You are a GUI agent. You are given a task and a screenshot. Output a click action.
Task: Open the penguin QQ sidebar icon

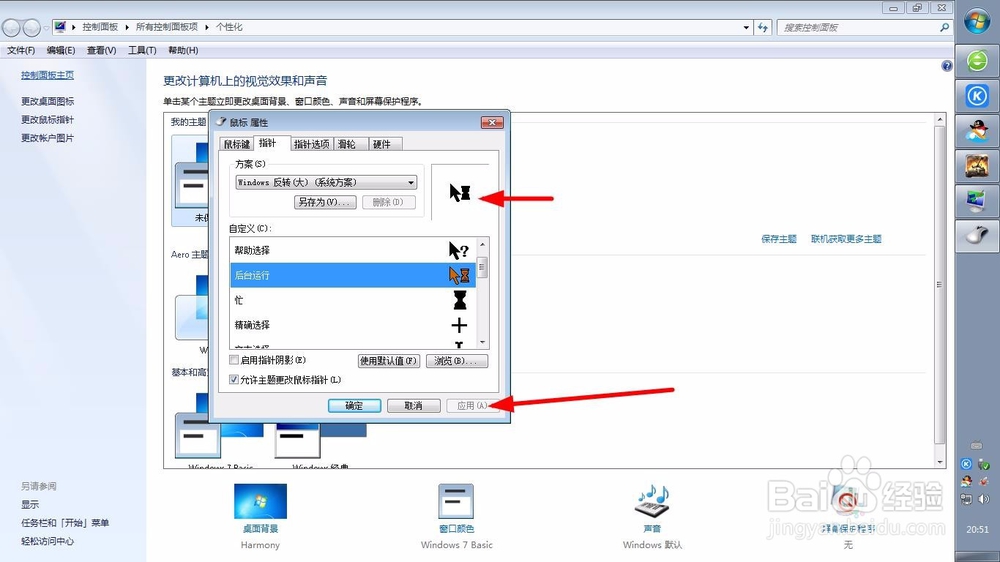[x=977, y=131]
